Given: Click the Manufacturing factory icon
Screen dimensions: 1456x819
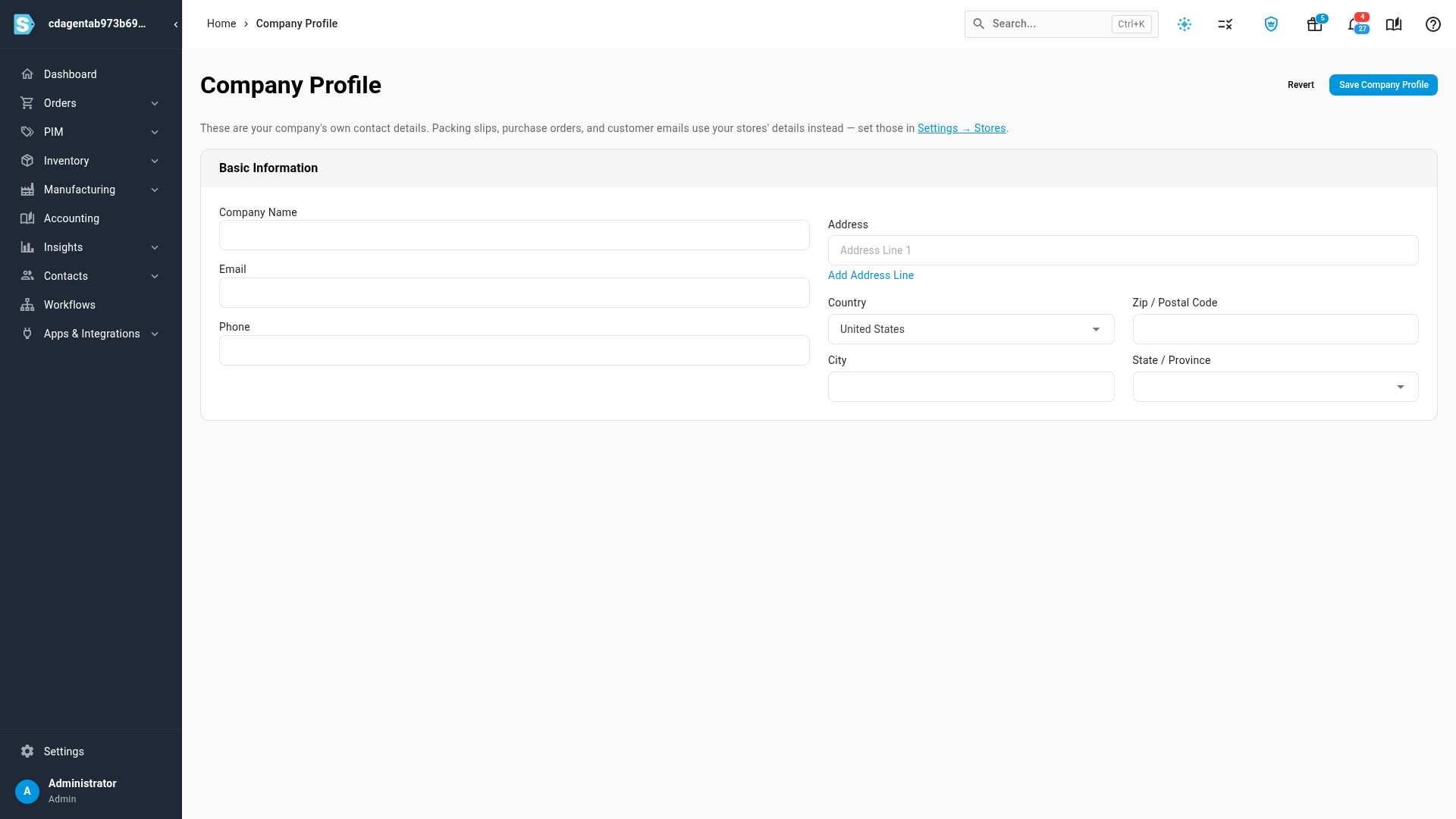Looking at the screenshot, I should pos(27,190).
